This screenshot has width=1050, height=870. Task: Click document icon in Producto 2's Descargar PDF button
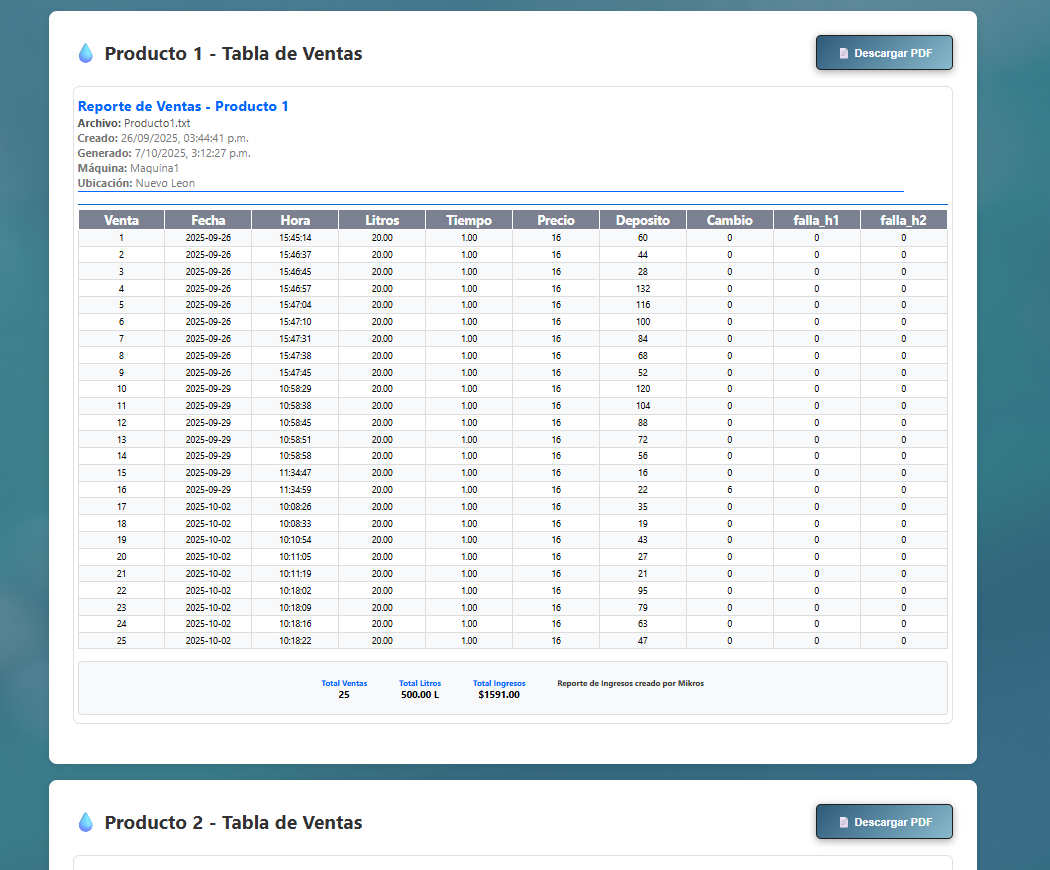(x=844, y=822)
